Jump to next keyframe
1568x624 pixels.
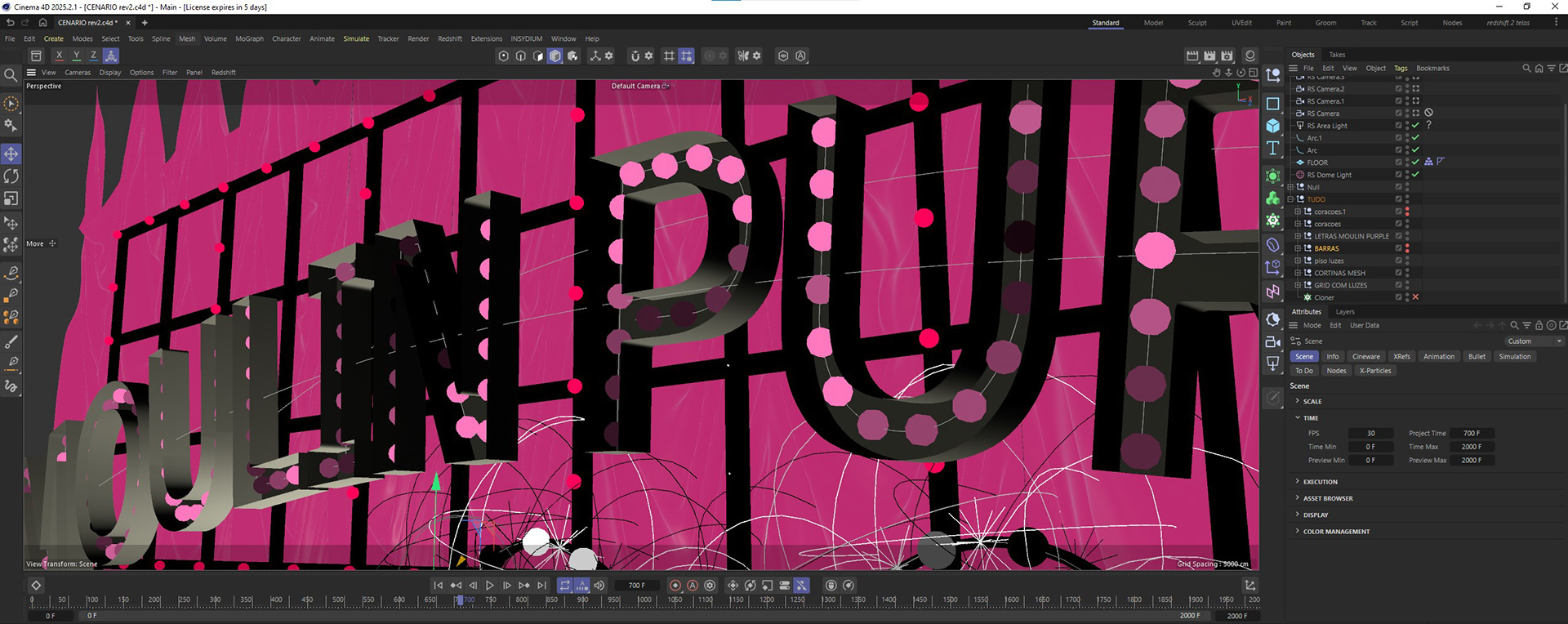click(x=524, y=586)
